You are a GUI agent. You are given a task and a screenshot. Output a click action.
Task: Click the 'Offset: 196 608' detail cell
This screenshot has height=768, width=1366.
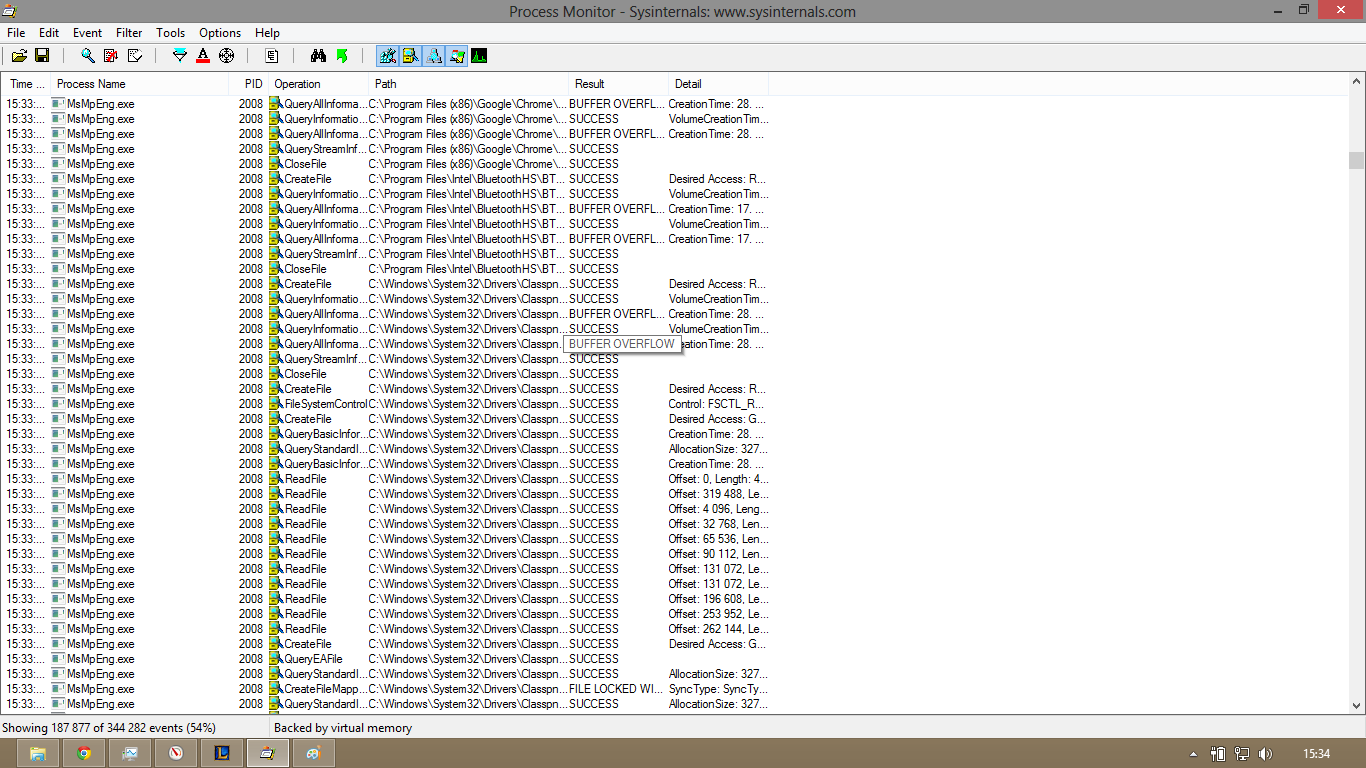point(718,599)
